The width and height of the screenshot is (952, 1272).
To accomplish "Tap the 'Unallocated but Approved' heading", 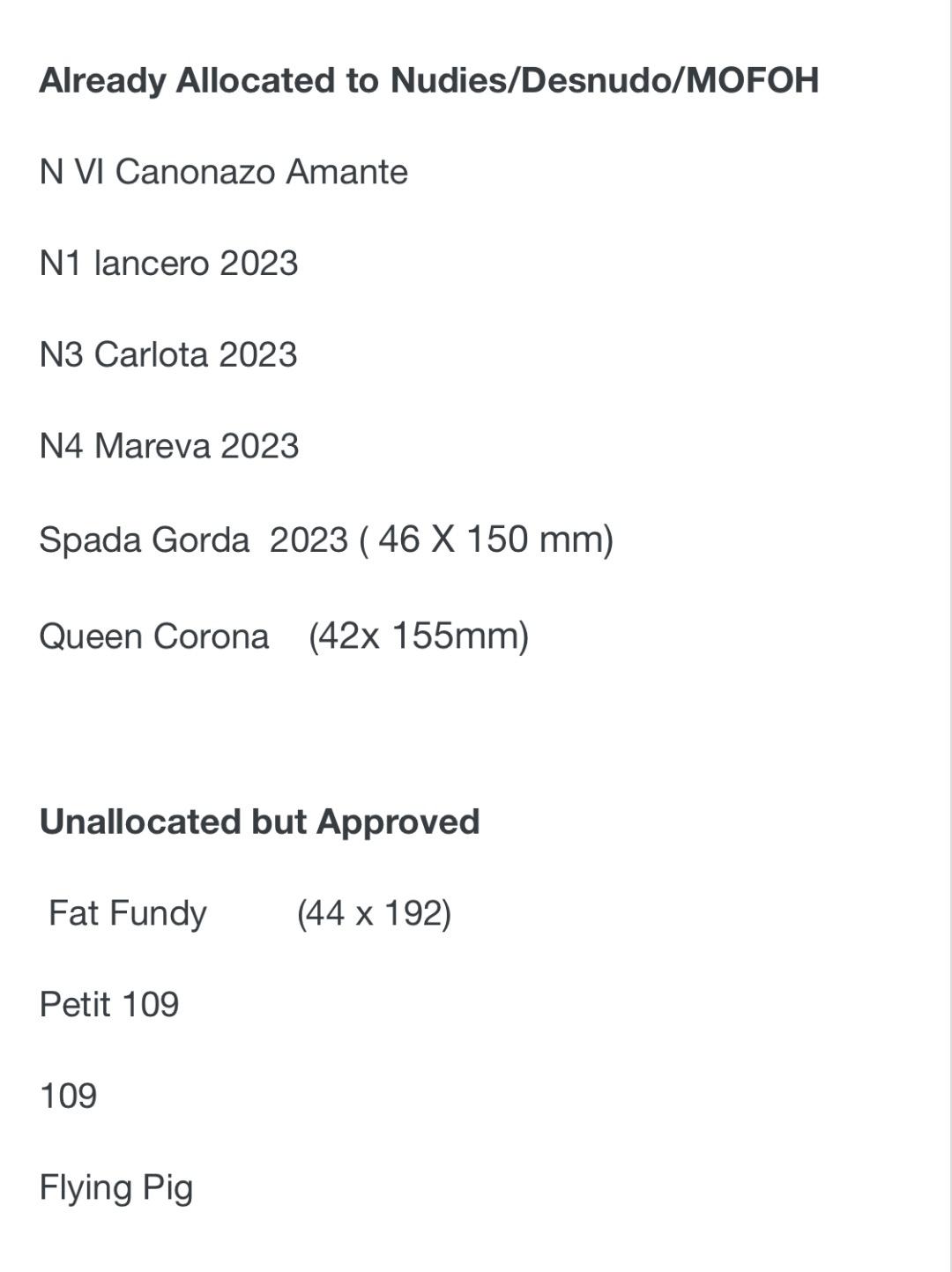I will click(x=260, y=822).
